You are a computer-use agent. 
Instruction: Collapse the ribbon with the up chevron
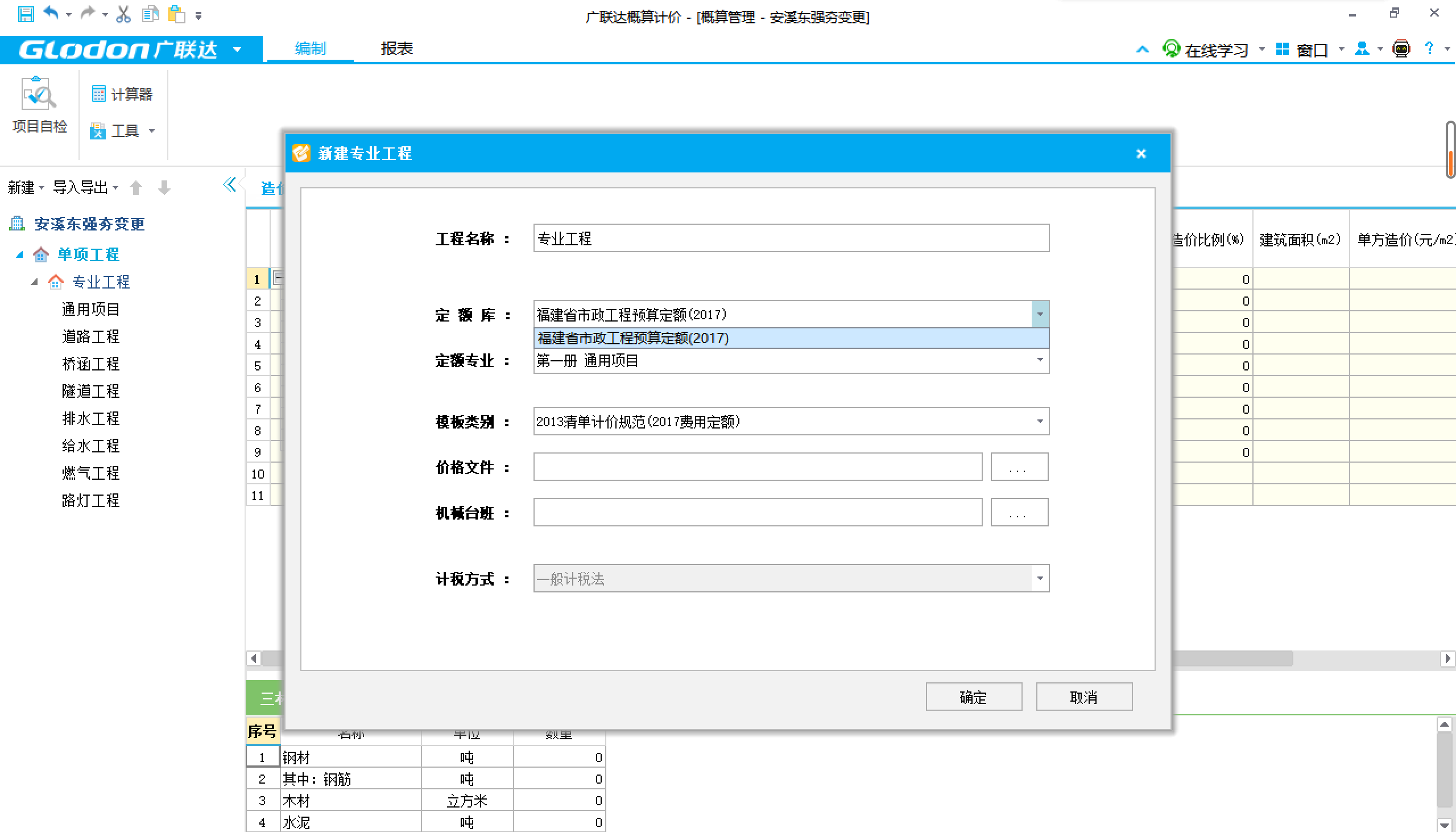point(1143,50)
